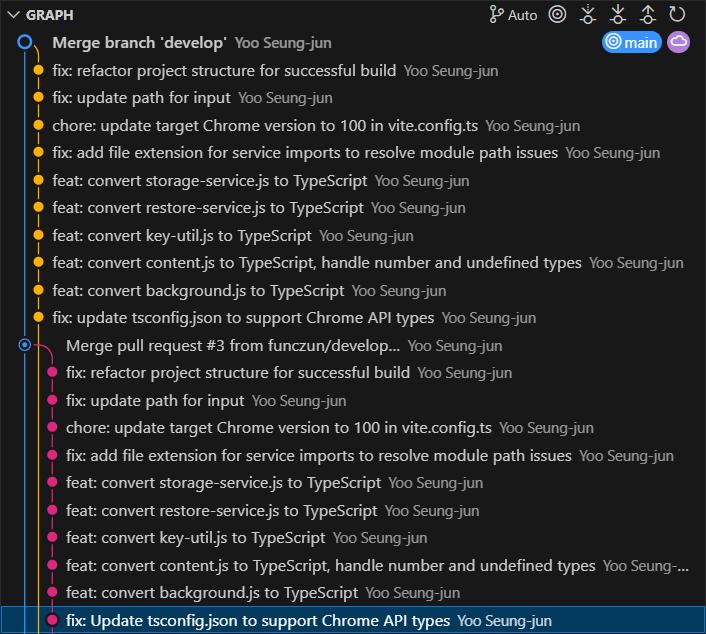
Task: Click the push icon in the graph toolbar
Action: click(x=647, y=14)
